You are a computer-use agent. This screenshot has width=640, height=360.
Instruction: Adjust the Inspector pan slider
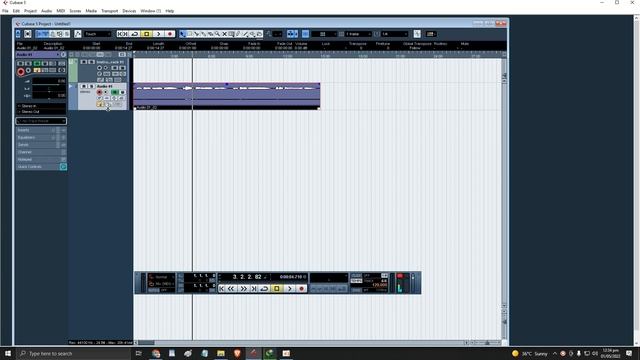point(49,89)
